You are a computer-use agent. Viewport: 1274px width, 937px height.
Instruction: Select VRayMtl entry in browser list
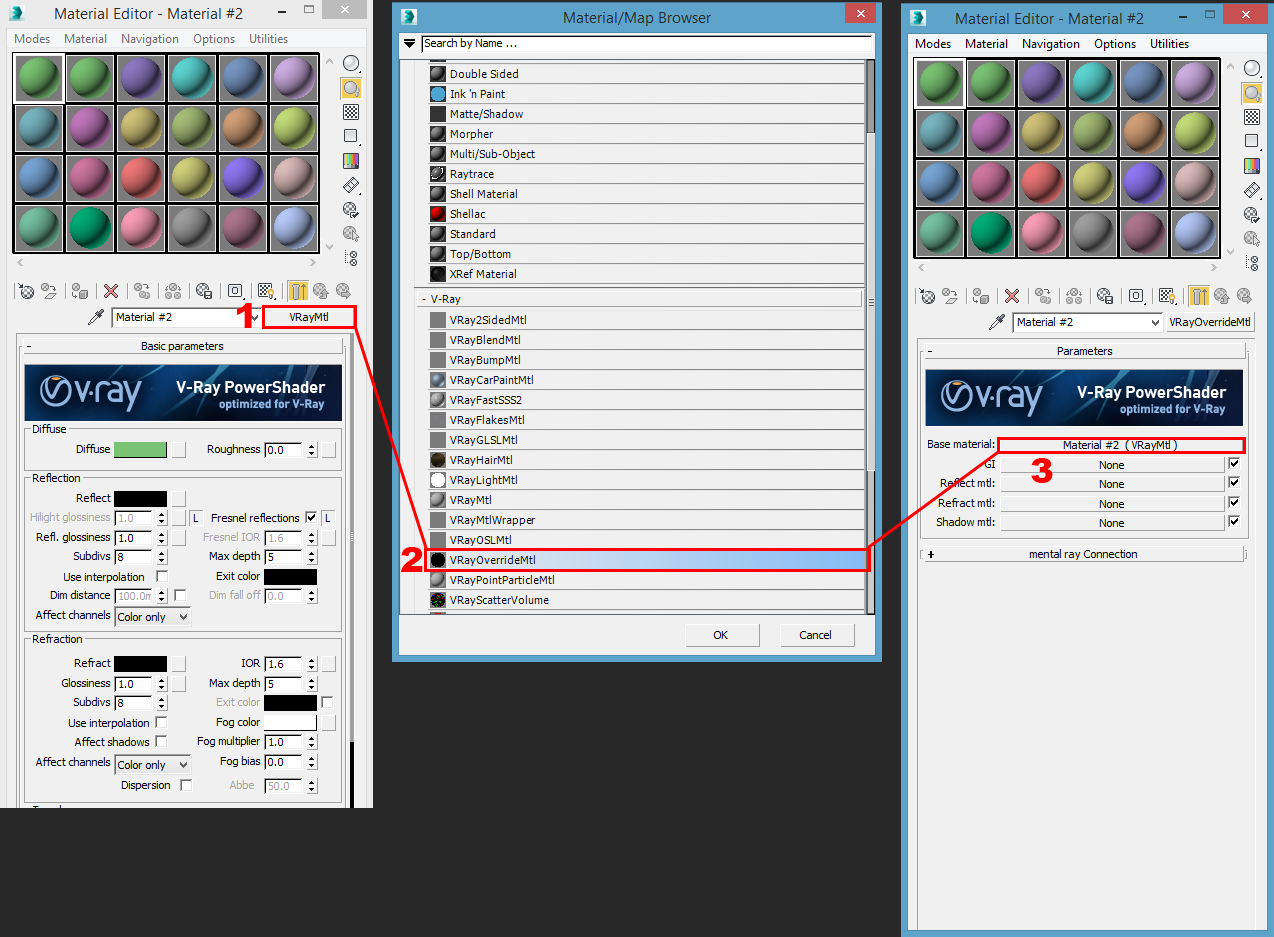647,500
